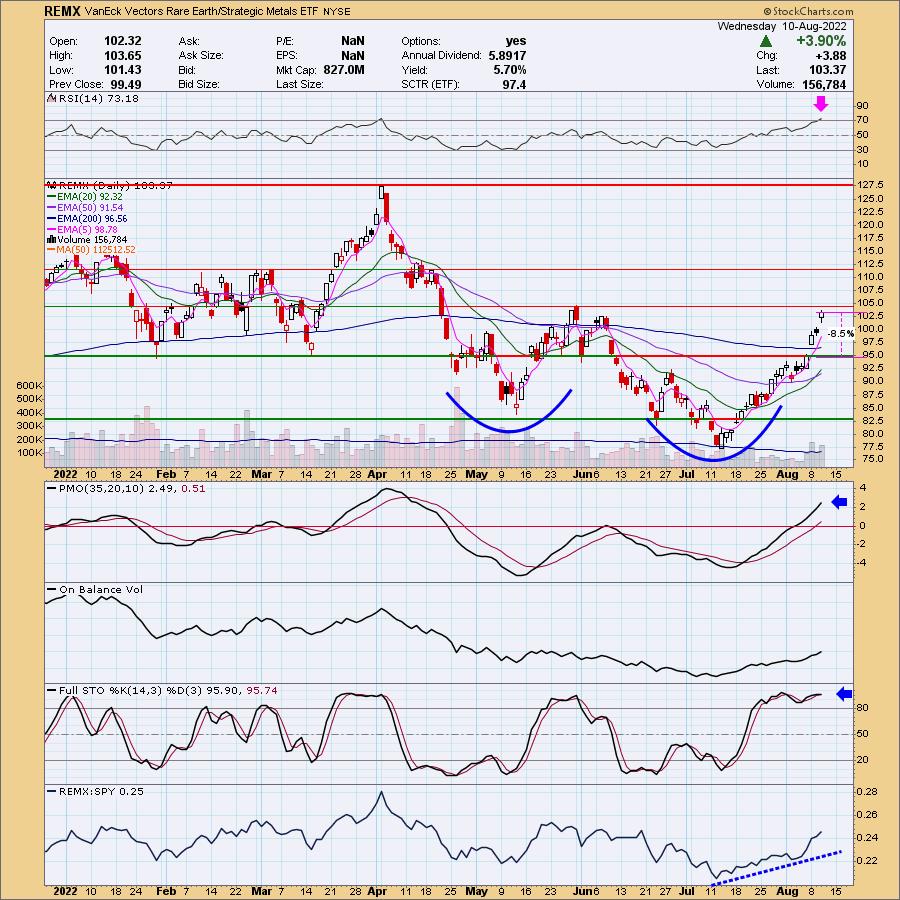Click the NYSE exchange label
The image size is (900, 900).
[336, 11]
